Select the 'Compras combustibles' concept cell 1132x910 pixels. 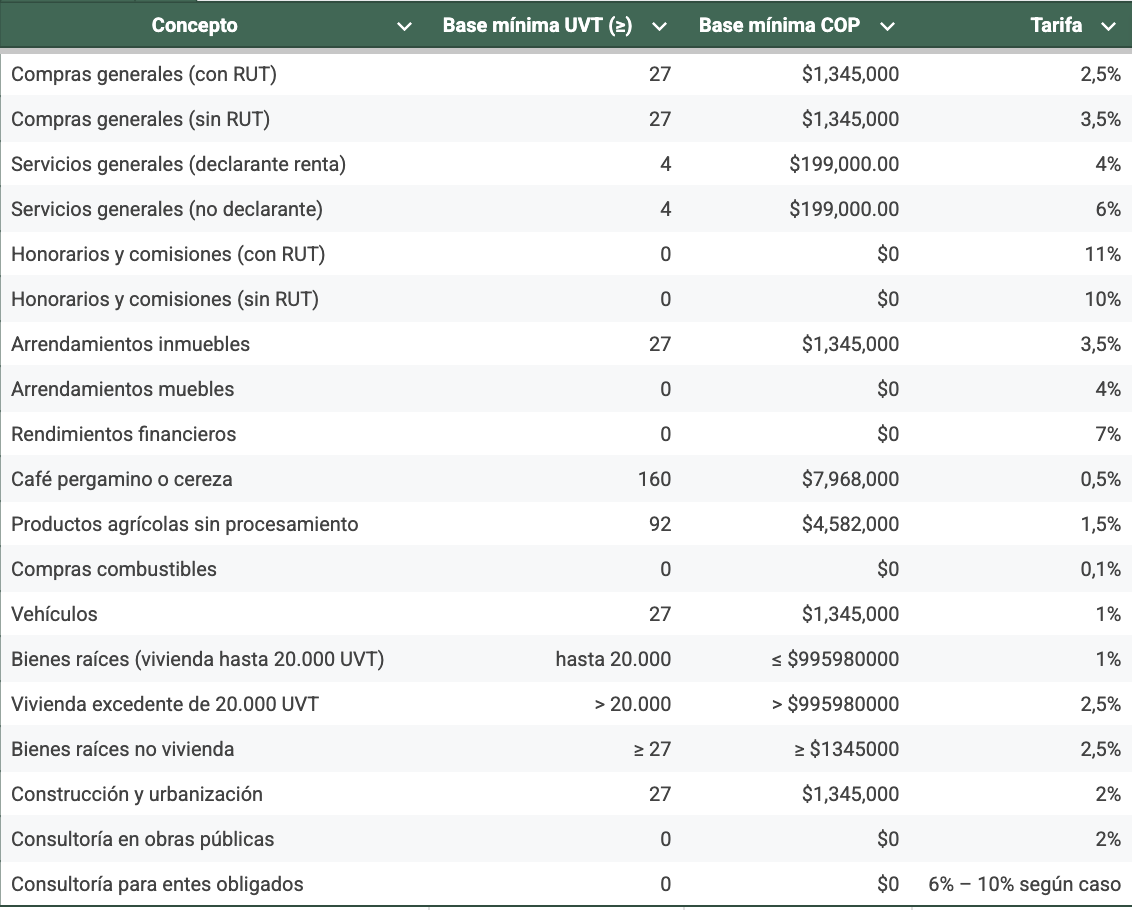point(114,569)
